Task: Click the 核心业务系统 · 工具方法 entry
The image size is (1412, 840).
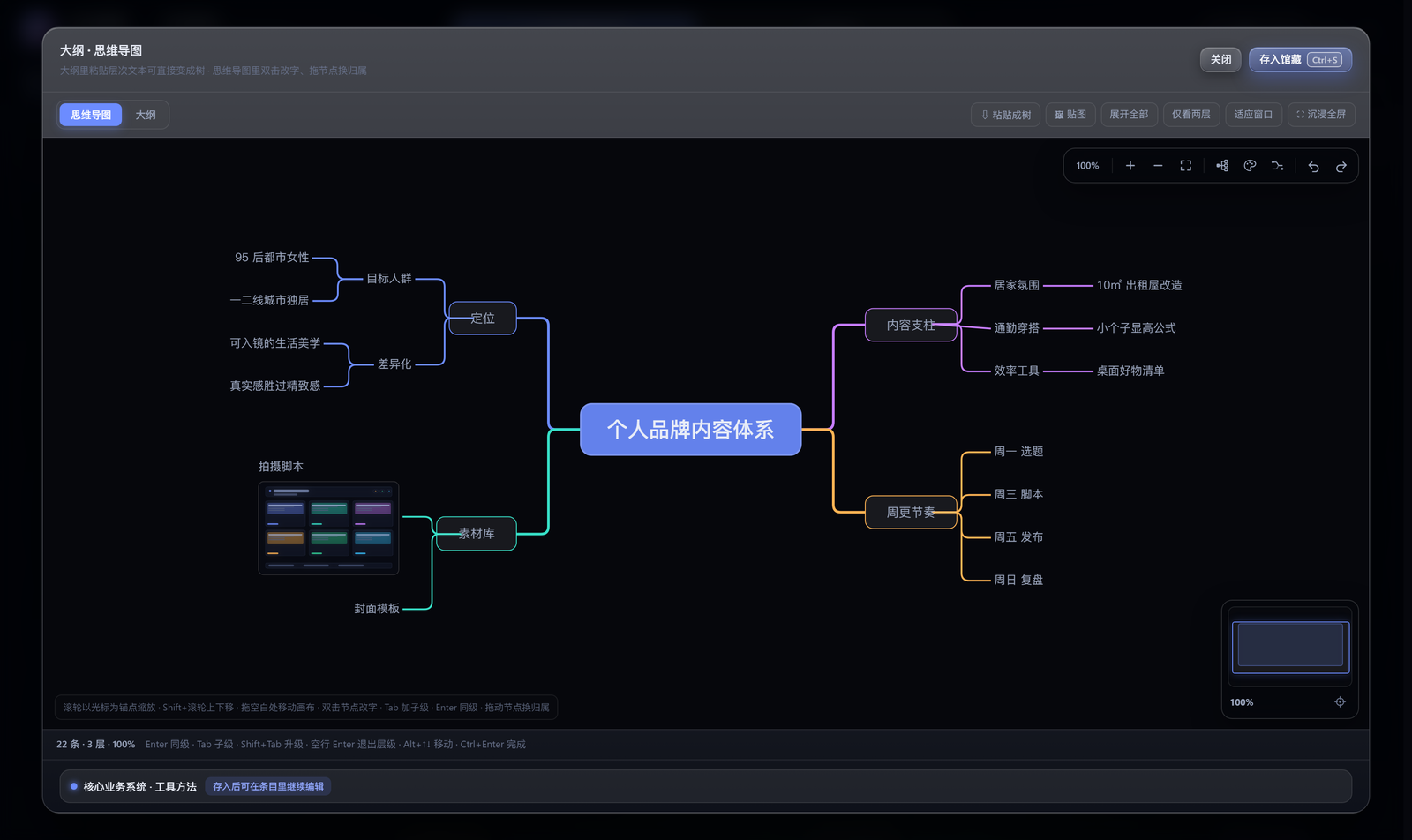Action: coord(139,787)
